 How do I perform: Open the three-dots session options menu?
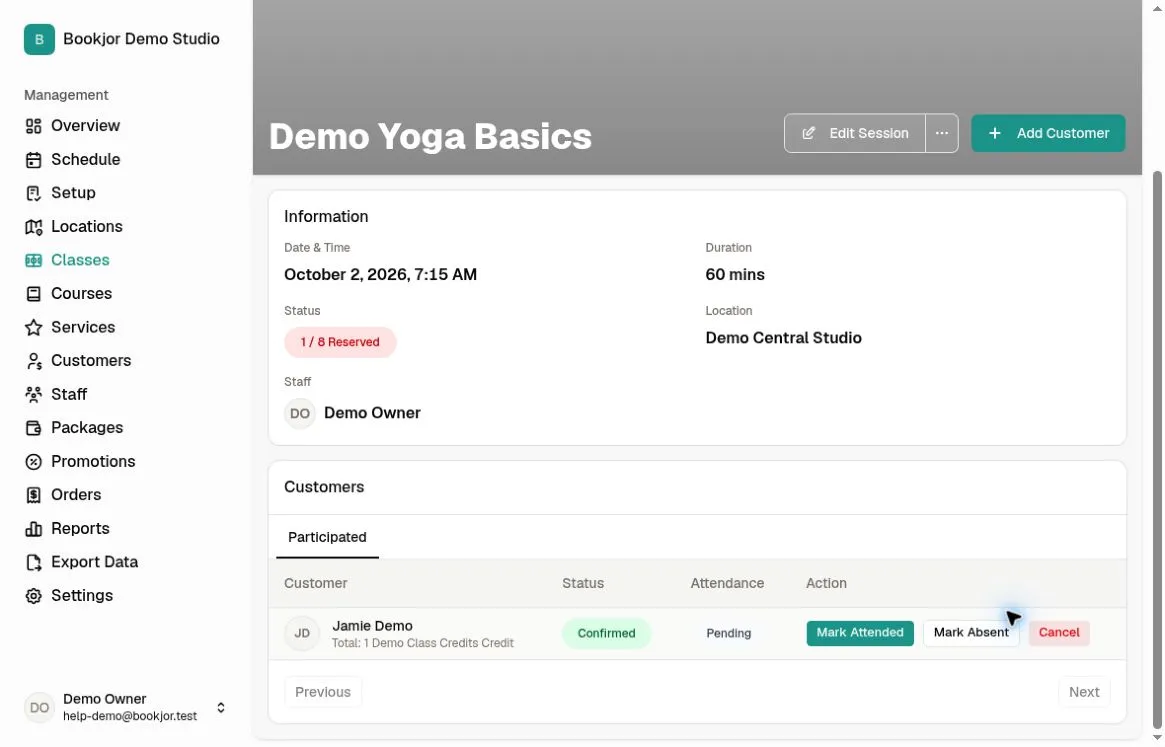(x=941, y=133)
